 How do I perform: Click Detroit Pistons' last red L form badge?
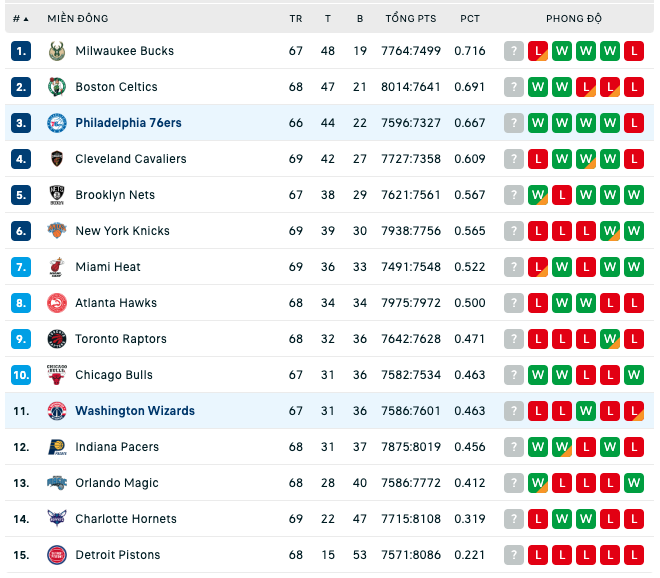coord(634,555)
